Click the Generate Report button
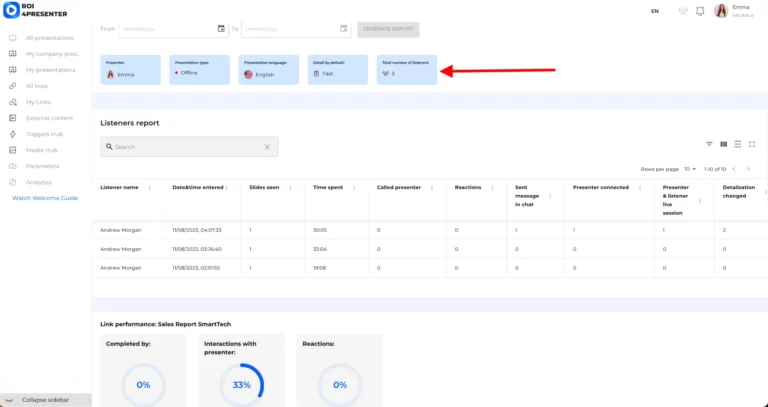Viewport: 768px width, 407px height. coord(388,29)
